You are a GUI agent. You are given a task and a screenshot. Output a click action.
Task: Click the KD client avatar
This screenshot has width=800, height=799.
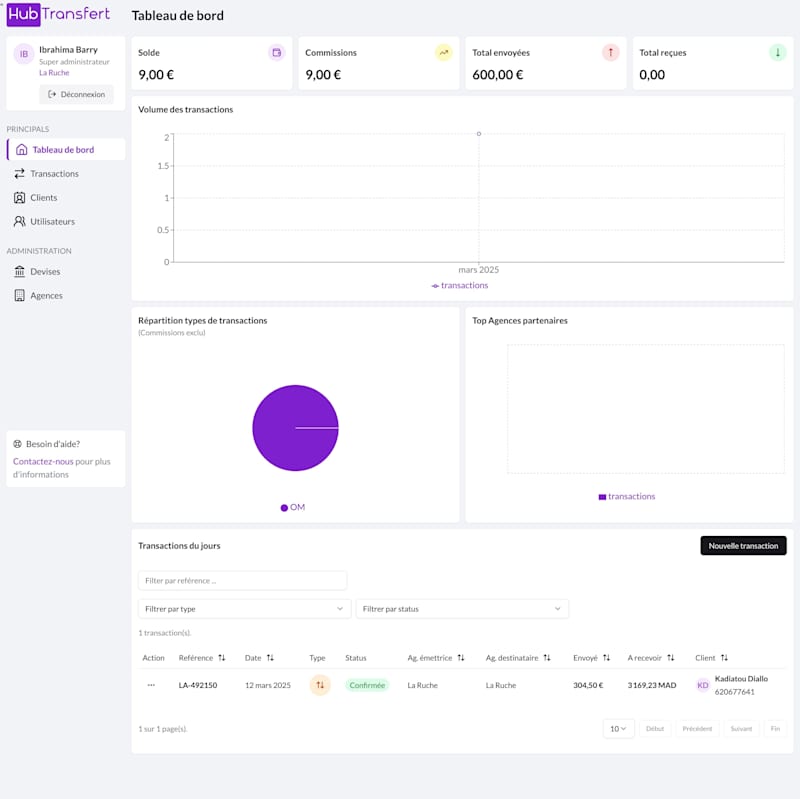click(x=703, y=685)
